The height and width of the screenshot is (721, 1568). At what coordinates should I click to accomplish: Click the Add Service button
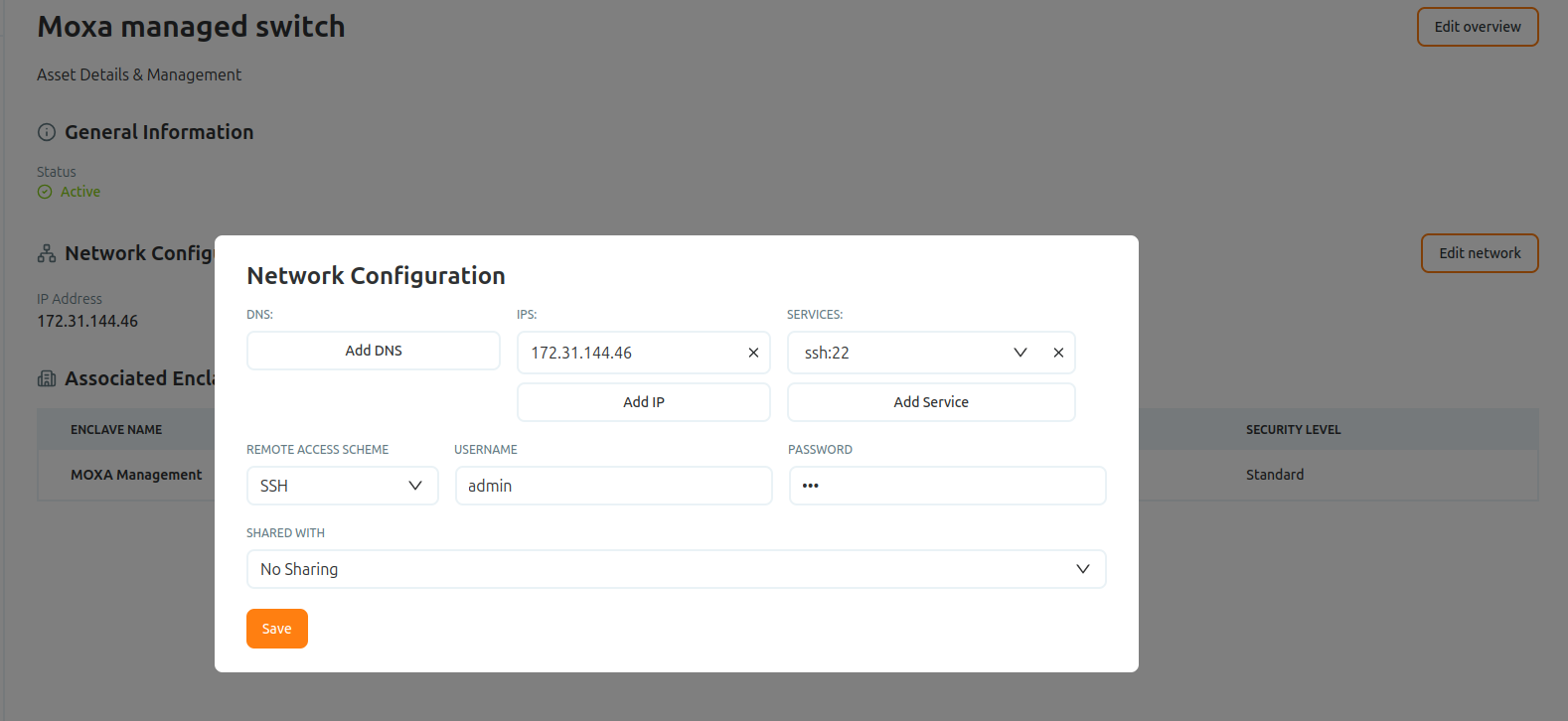pyautogui.click(x=931, y=402)
